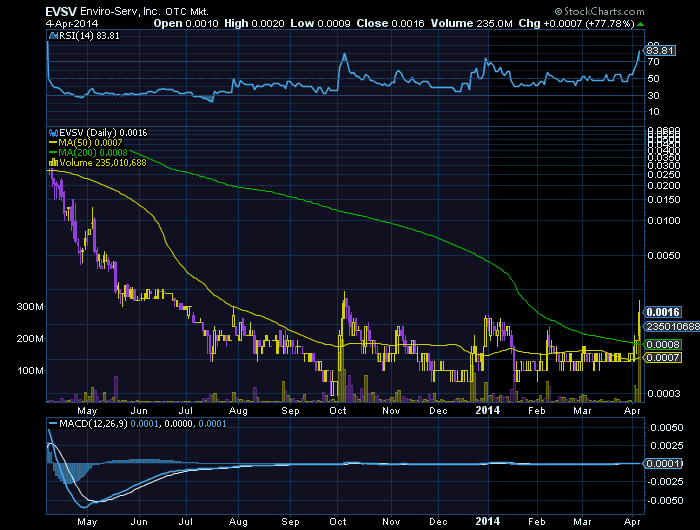Click the 70 level on the RSI axis

[653, 62]
